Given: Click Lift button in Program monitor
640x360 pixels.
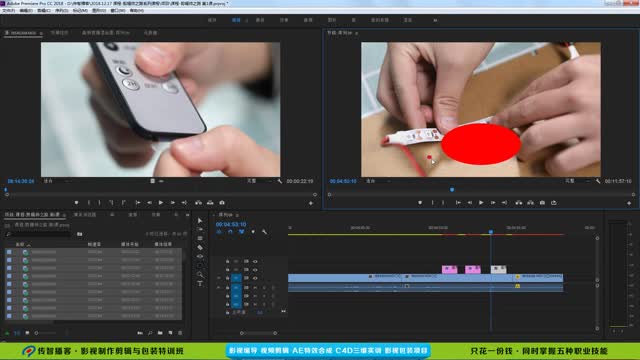Looking at the screenshot, I should (x=518, y=202).
